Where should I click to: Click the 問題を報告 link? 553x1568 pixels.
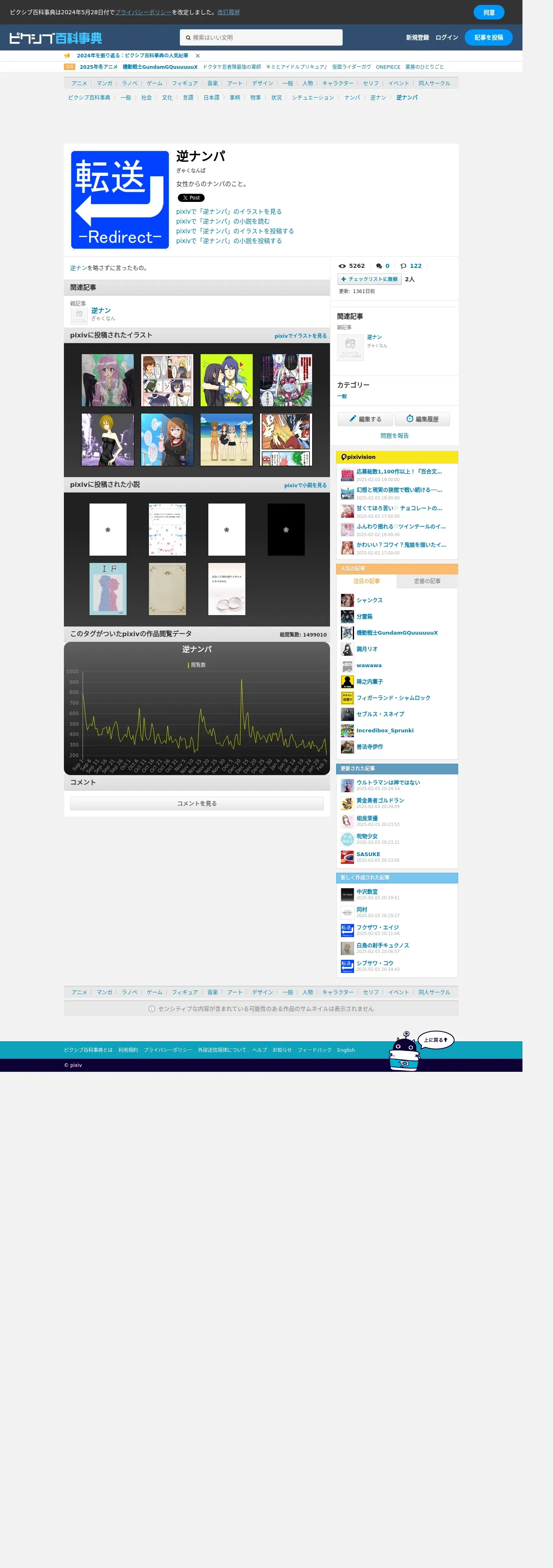394,436
